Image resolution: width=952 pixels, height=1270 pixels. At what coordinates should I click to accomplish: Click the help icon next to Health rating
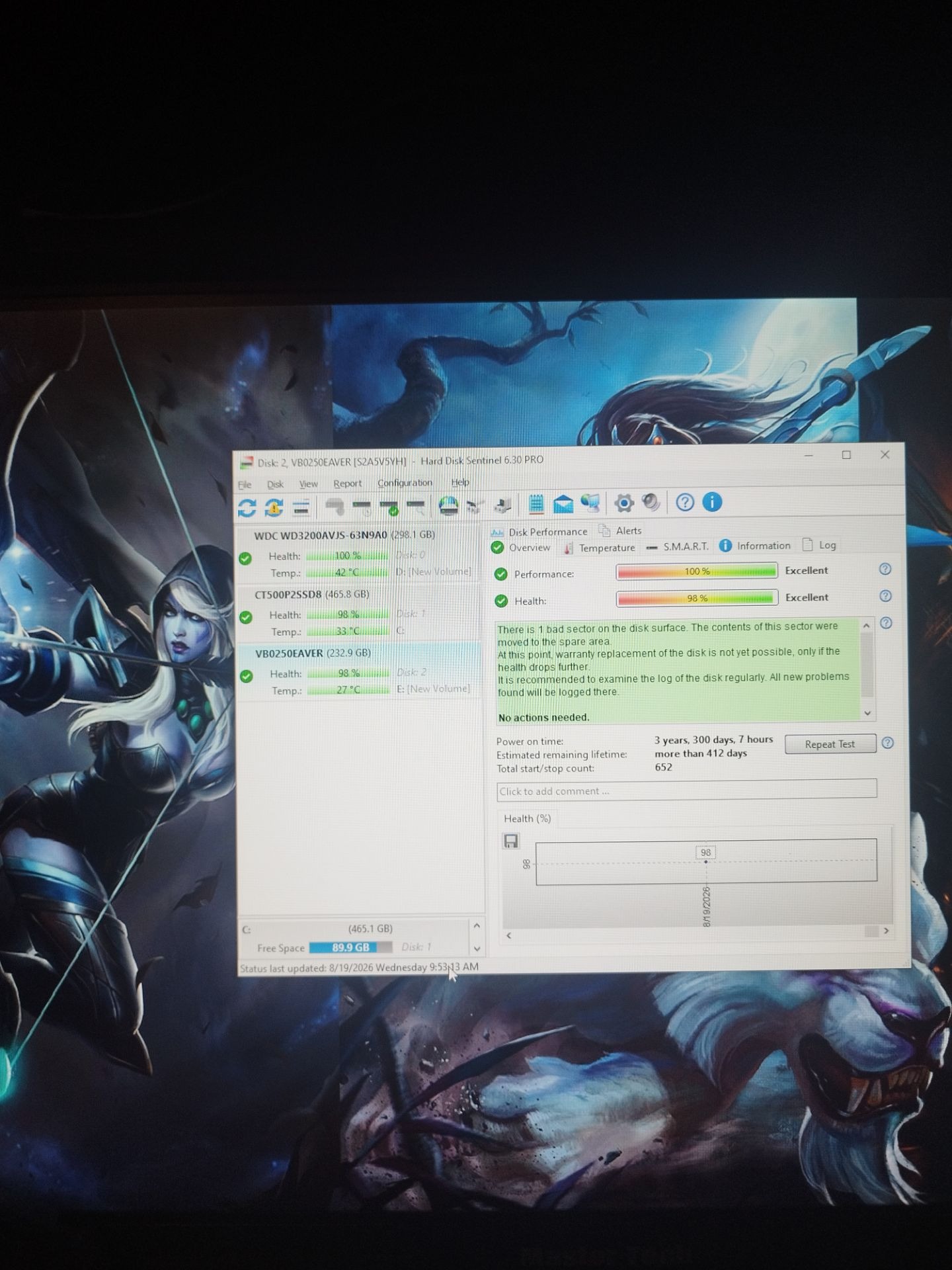(x=886, y=596)
